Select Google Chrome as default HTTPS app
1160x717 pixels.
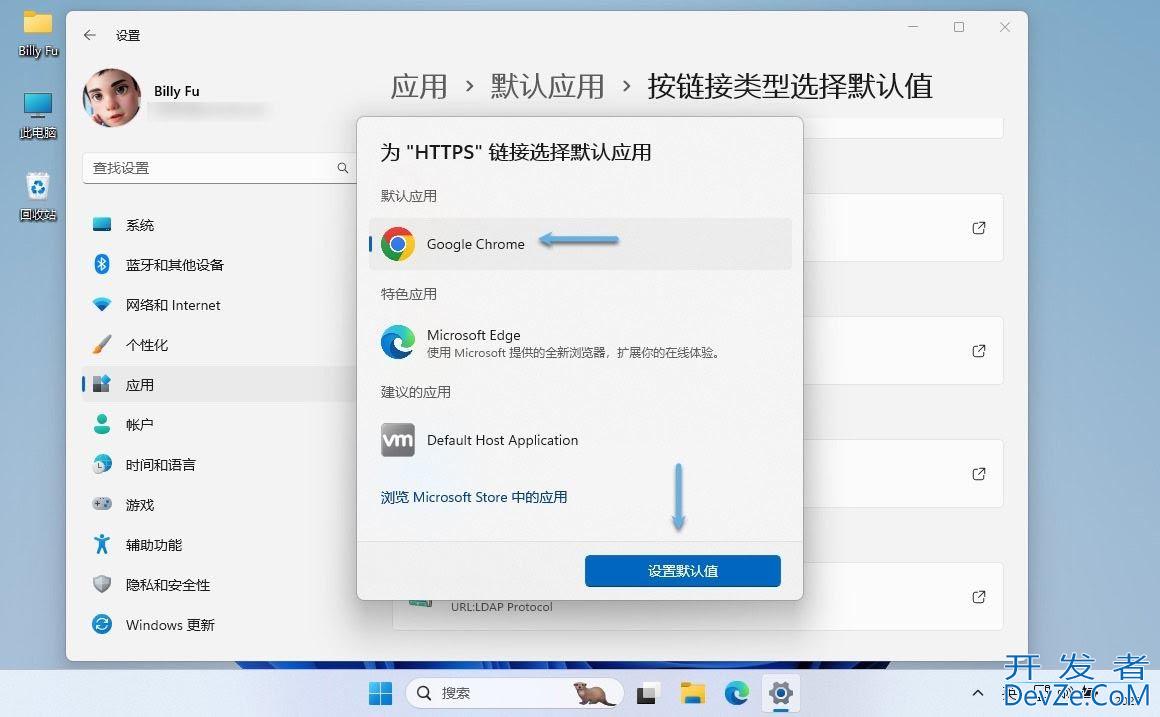click(580, 243)
